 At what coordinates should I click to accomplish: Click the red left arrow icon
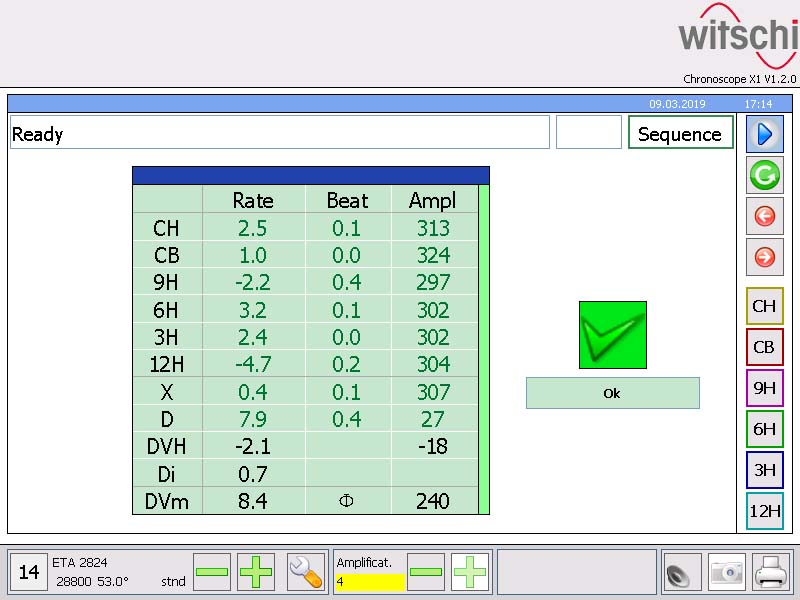coord(765,216)
